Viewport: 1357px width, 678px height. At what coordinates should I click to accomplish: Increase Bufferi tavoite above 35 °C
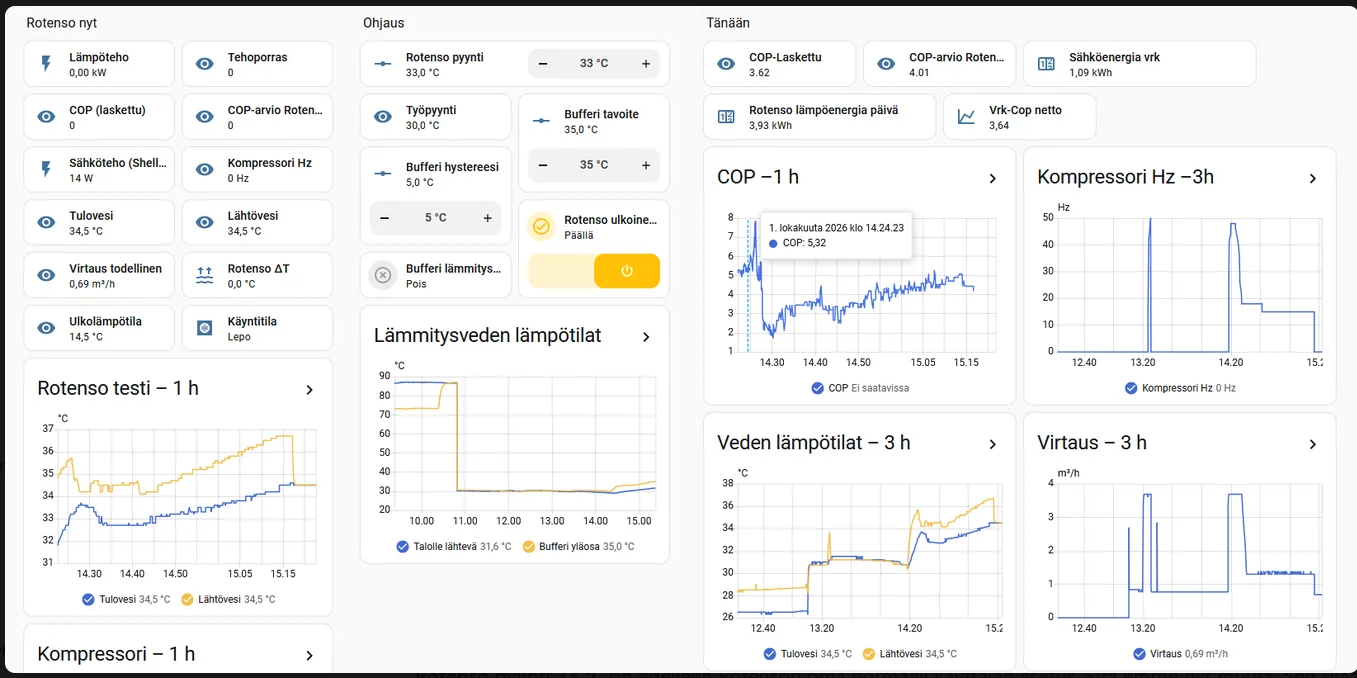click(x=646, y=165)
